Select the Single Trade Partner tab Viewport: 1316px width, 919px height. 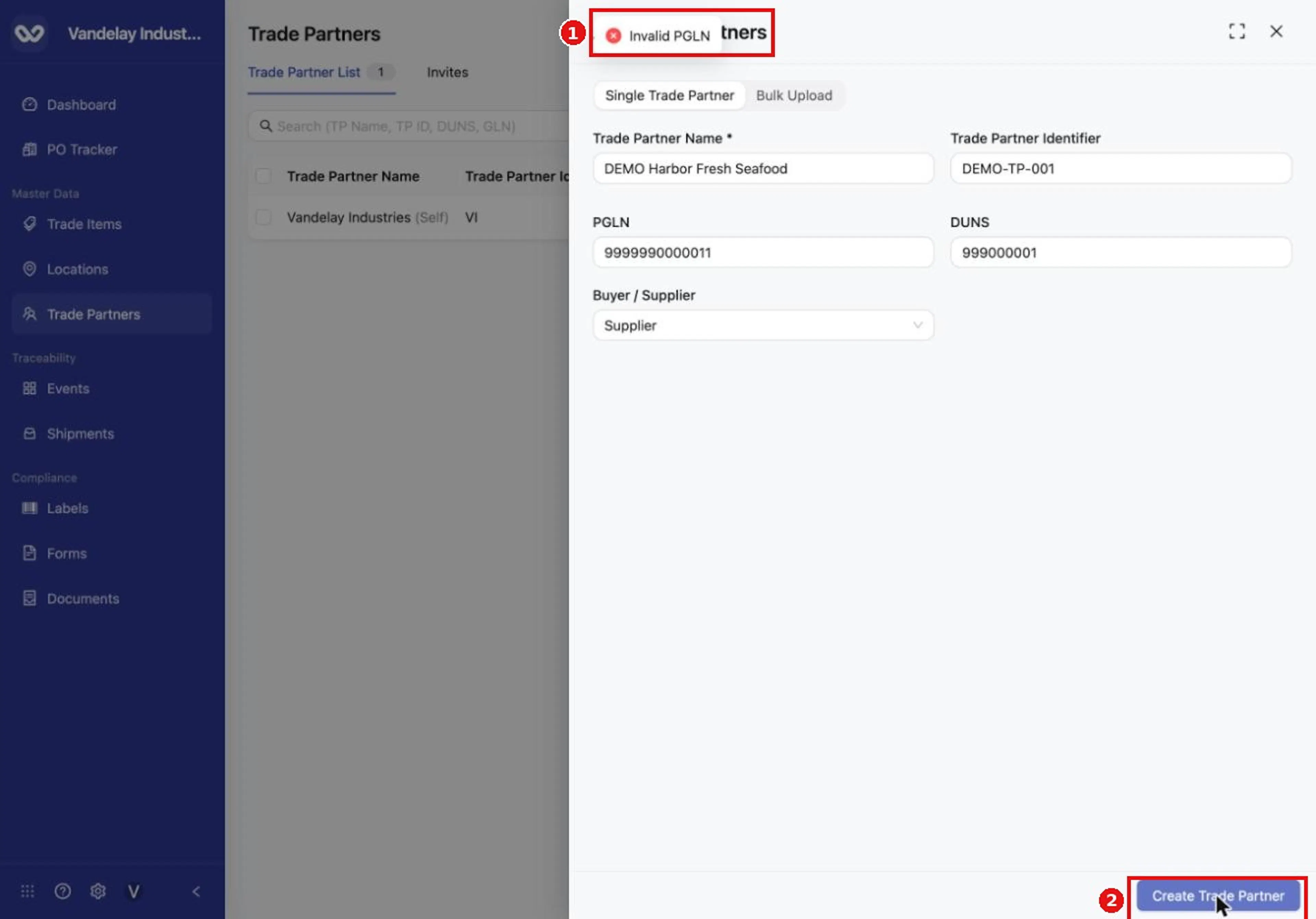(669, 96)
